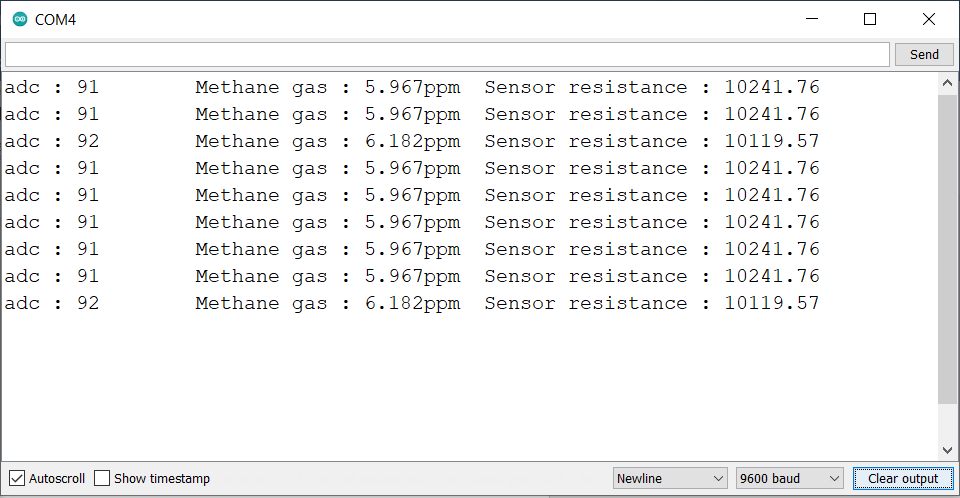Click the COM4 window title text

point(55,20)
